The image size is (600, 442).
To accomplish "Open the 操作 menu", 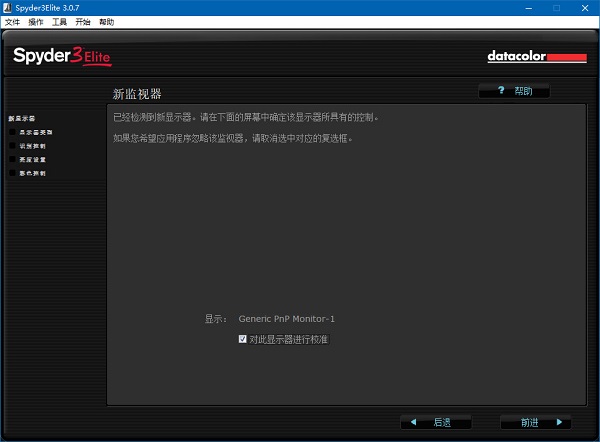I will coord(36,22).
